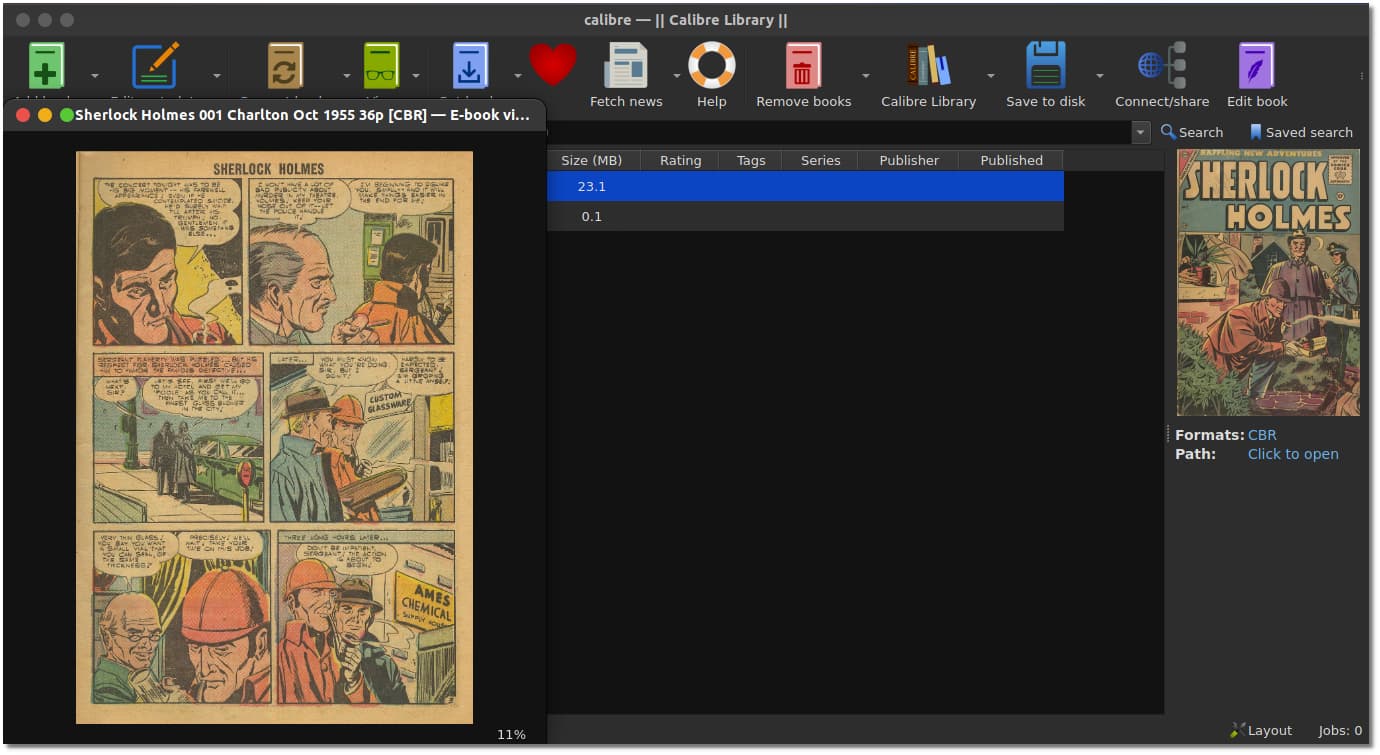The image size is (1380, 755).
Task: Click the Remove books trash icon
Action: (803, 63)
